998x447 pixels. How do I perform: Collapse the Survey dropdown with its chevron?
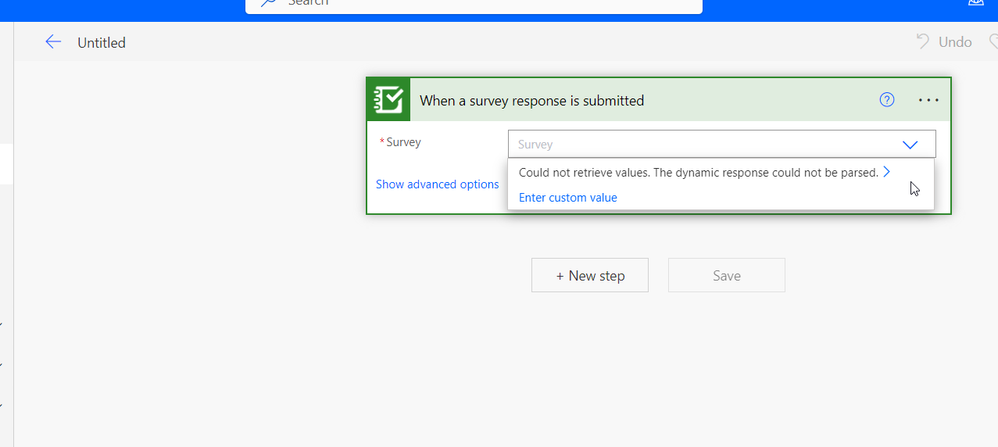[x=909, y=145]
